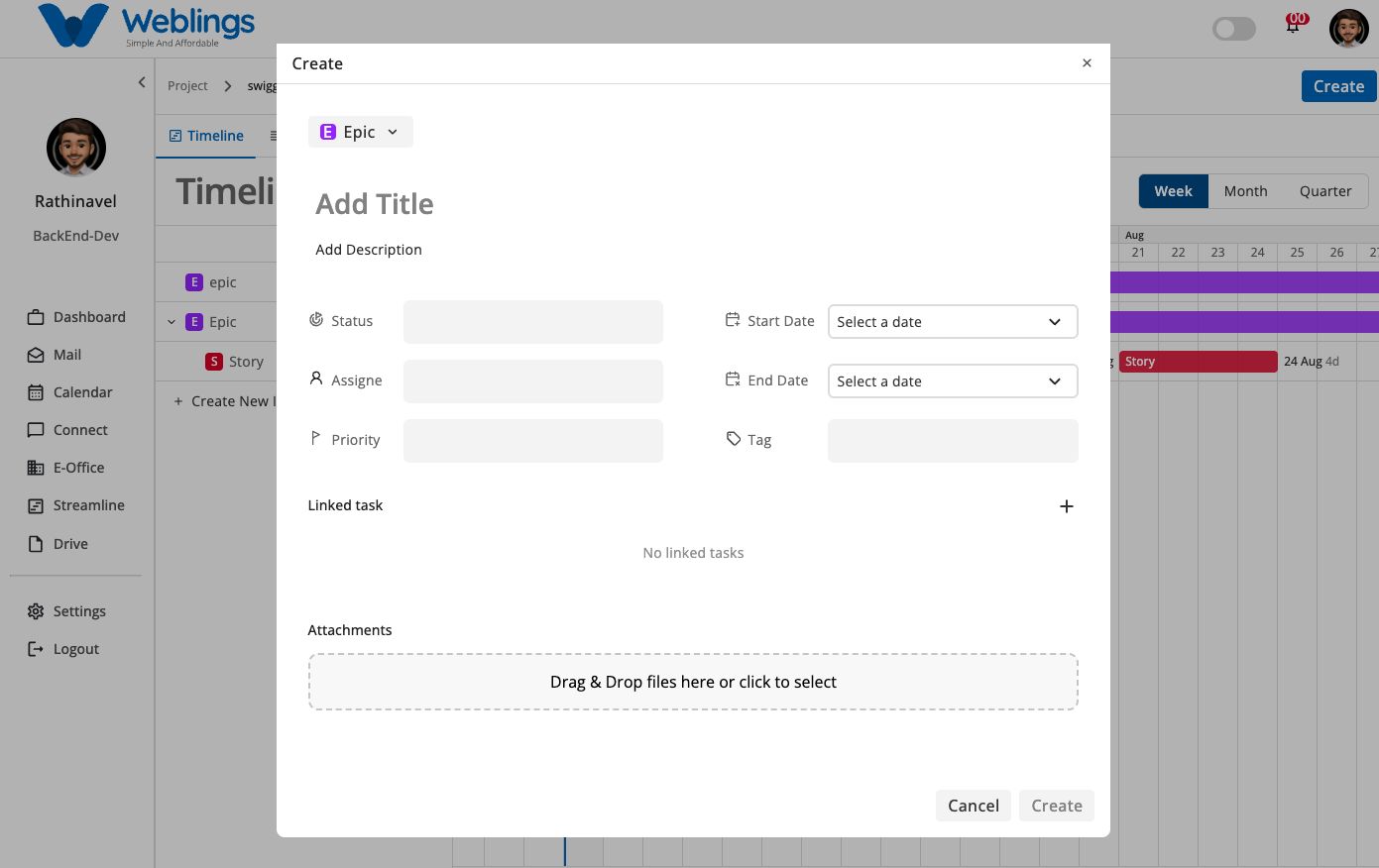This screenshot has width=1379, height=868.
Task: Click the red Story bar on timeline
Action: pos(1198,362)
